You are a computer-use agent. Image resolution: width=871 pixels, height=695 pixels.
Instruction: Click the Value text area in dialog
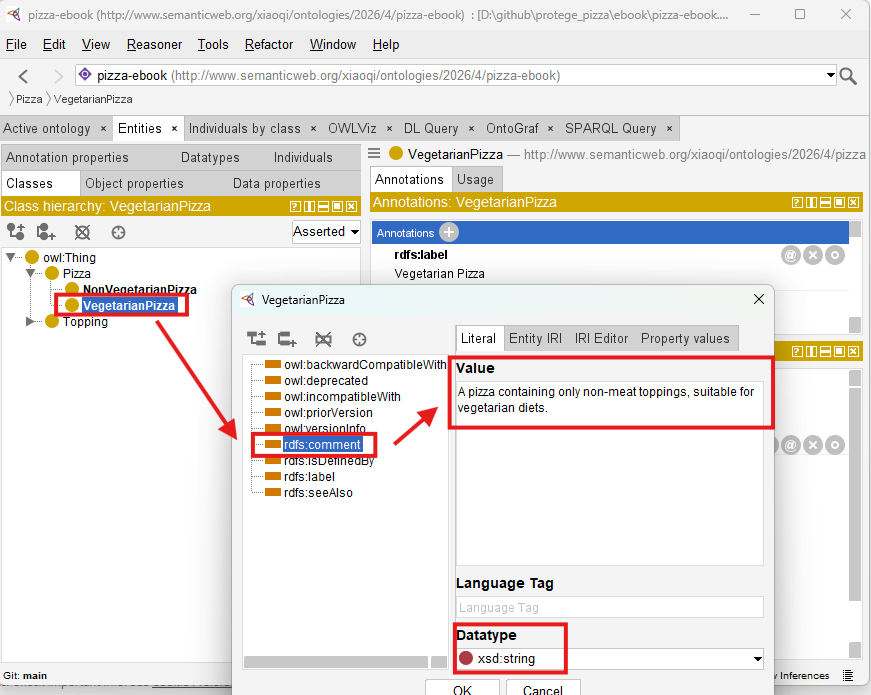pos(610,472)
